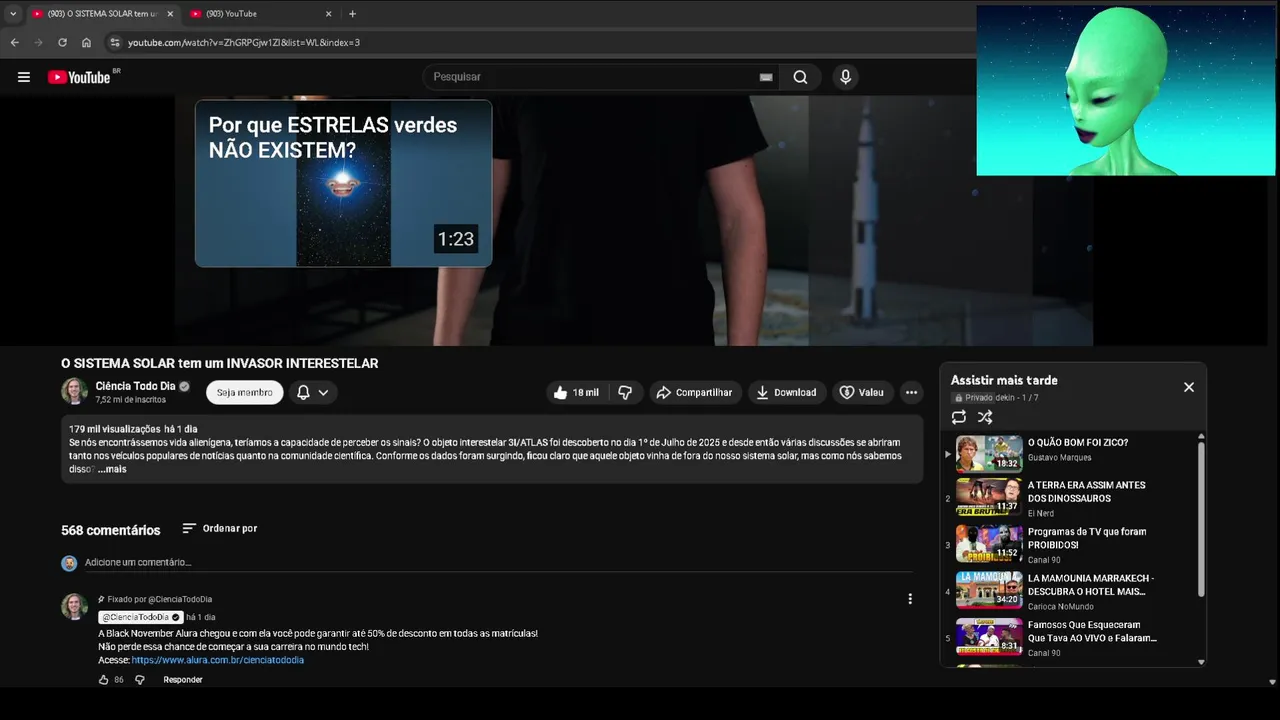Screen dimensions: 1280x720
Task: Open the ESTRELAS verdes suggested video card
Action: 343,184
